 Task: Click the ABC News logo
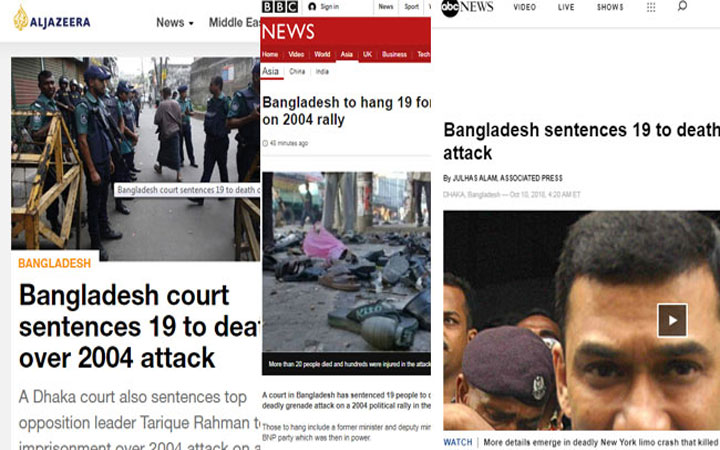[467, 8]
